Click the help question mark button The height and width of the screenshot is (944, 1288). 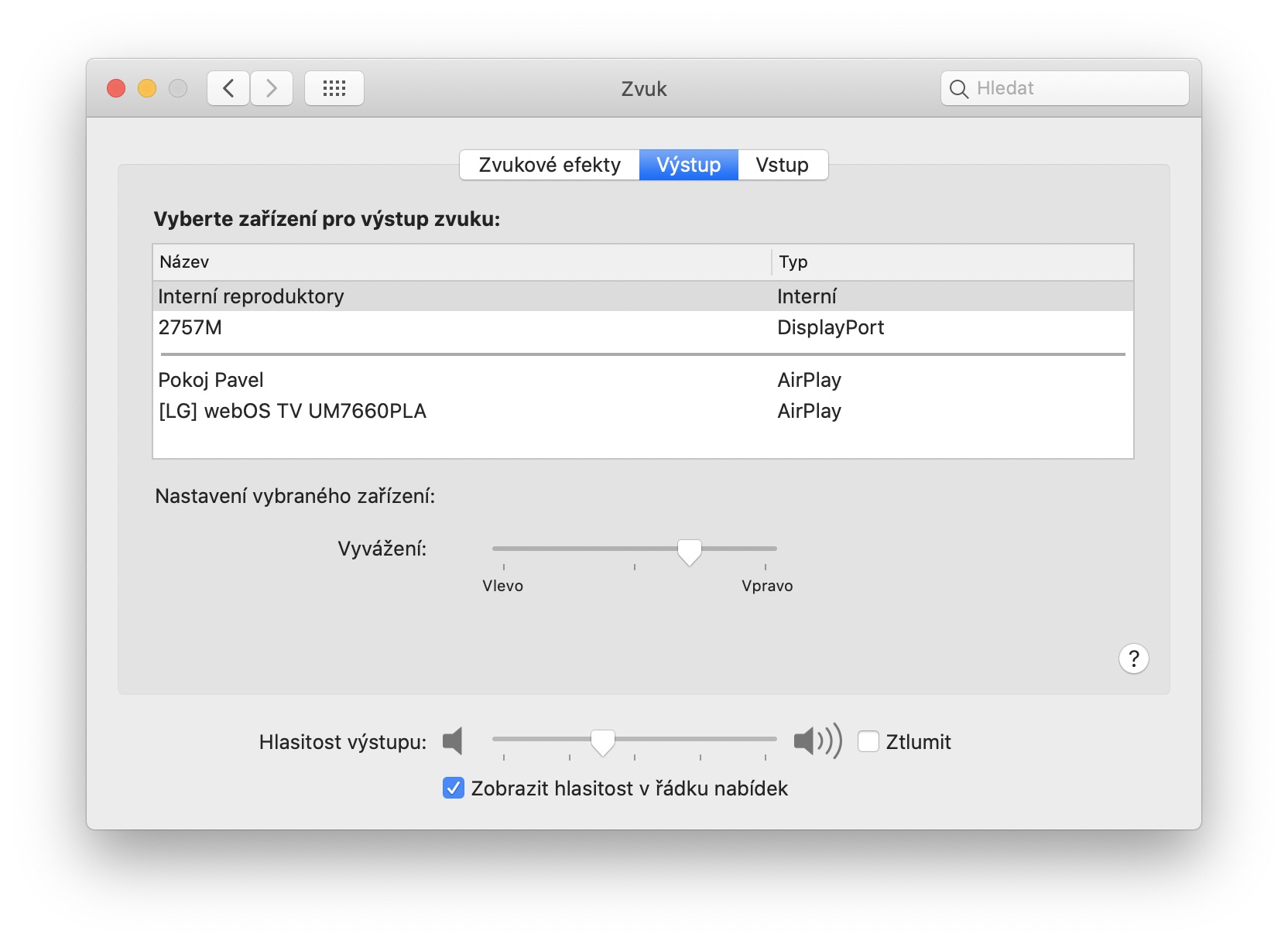tap(1133, 658)
